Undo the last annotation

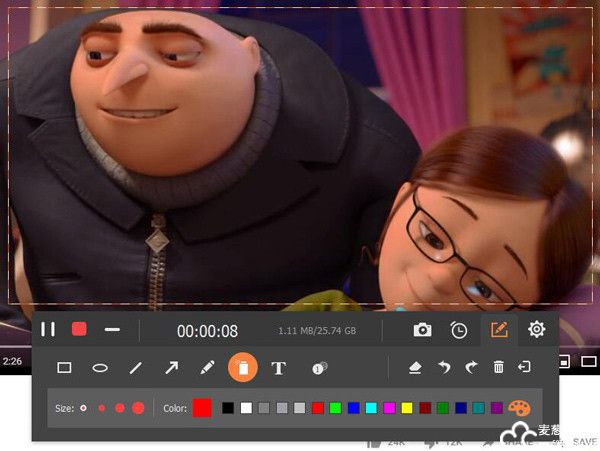click(444, 368)
